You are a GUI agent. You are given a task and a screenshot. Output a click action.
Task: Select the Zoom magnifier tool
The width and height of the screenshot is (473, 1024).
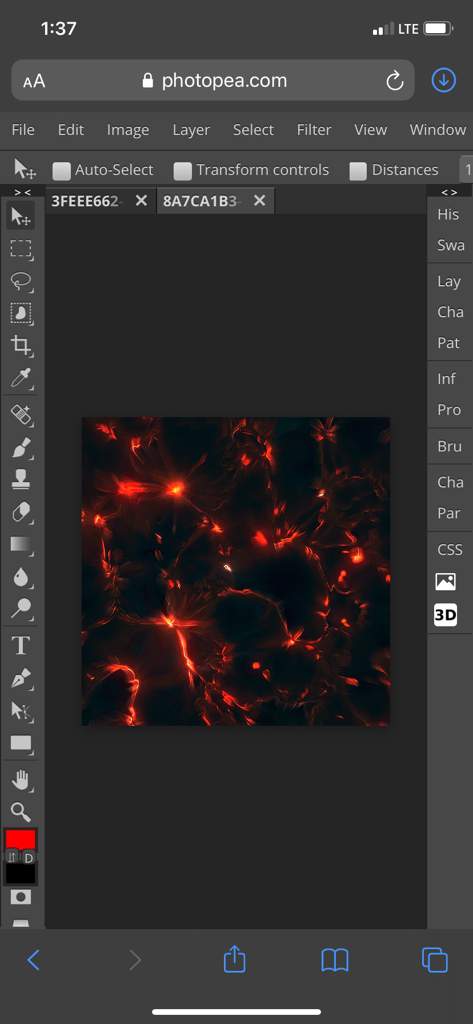click(21, 812)
